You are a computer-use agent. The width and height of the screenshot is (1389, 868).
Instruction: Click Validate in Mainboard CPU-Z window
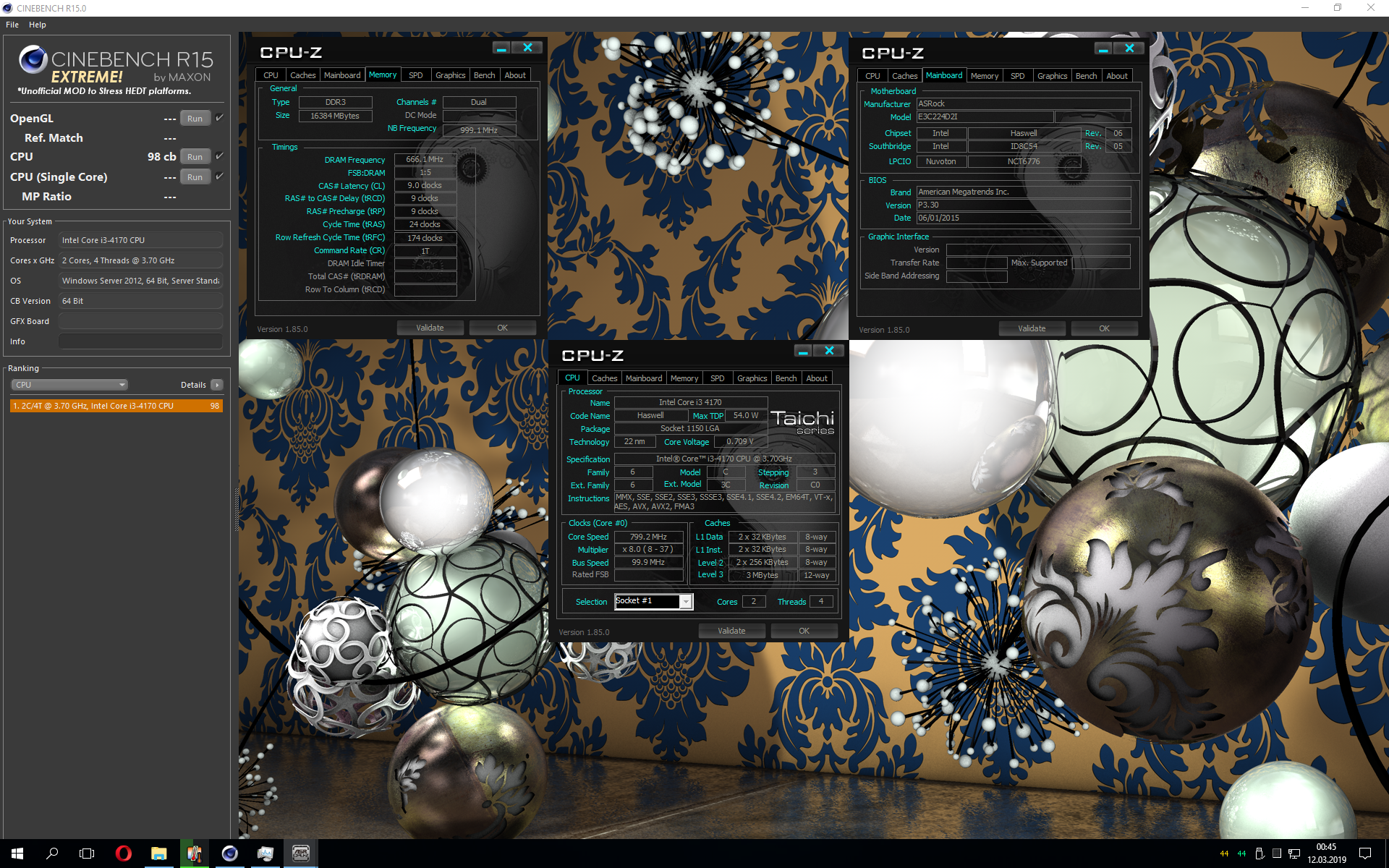[x=1032, y=328]
